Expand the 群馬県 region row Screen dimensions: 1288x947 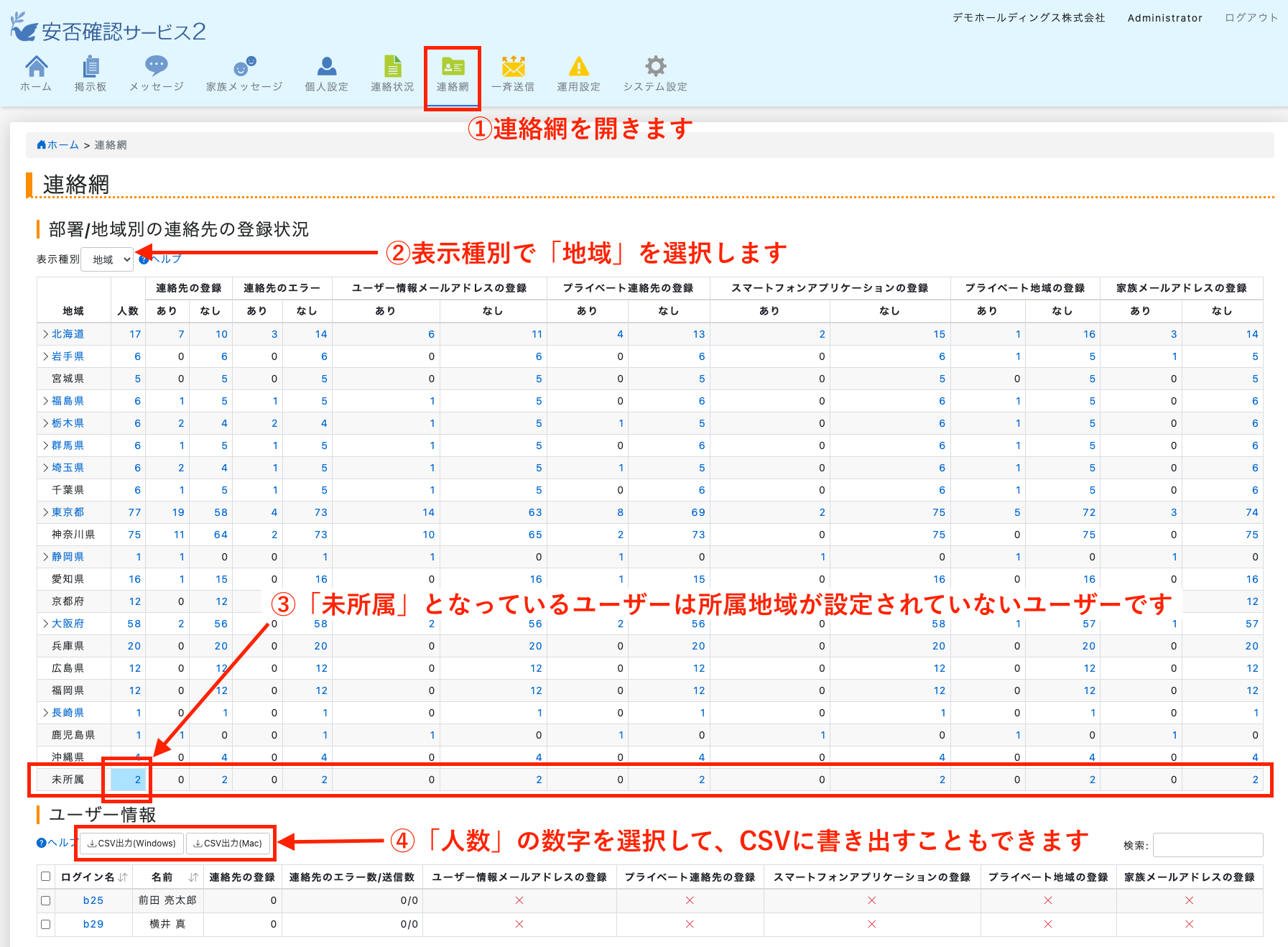click(x=46, y=445)
